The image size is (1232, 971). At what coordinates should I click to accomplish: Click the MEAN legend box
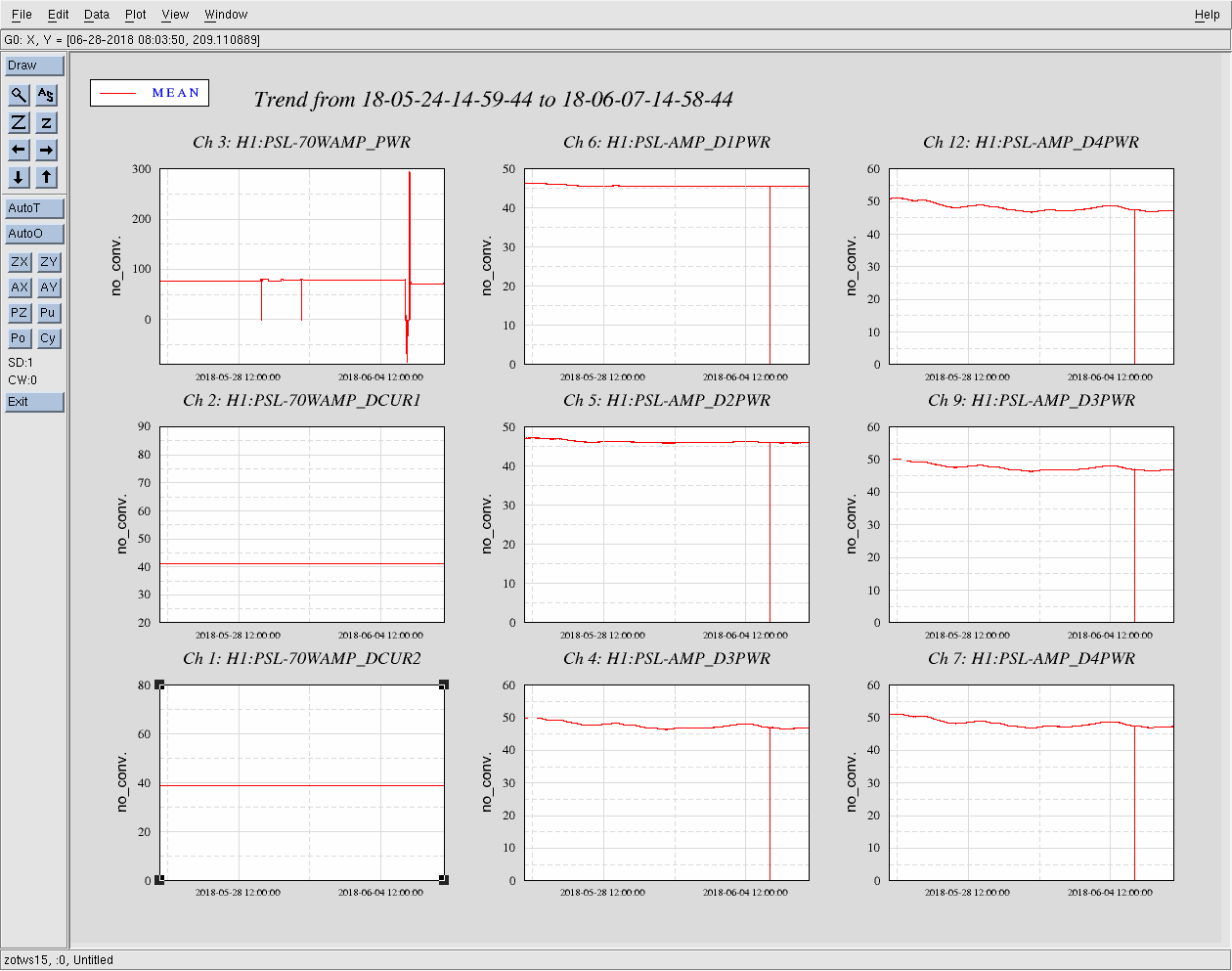(150, 93)
